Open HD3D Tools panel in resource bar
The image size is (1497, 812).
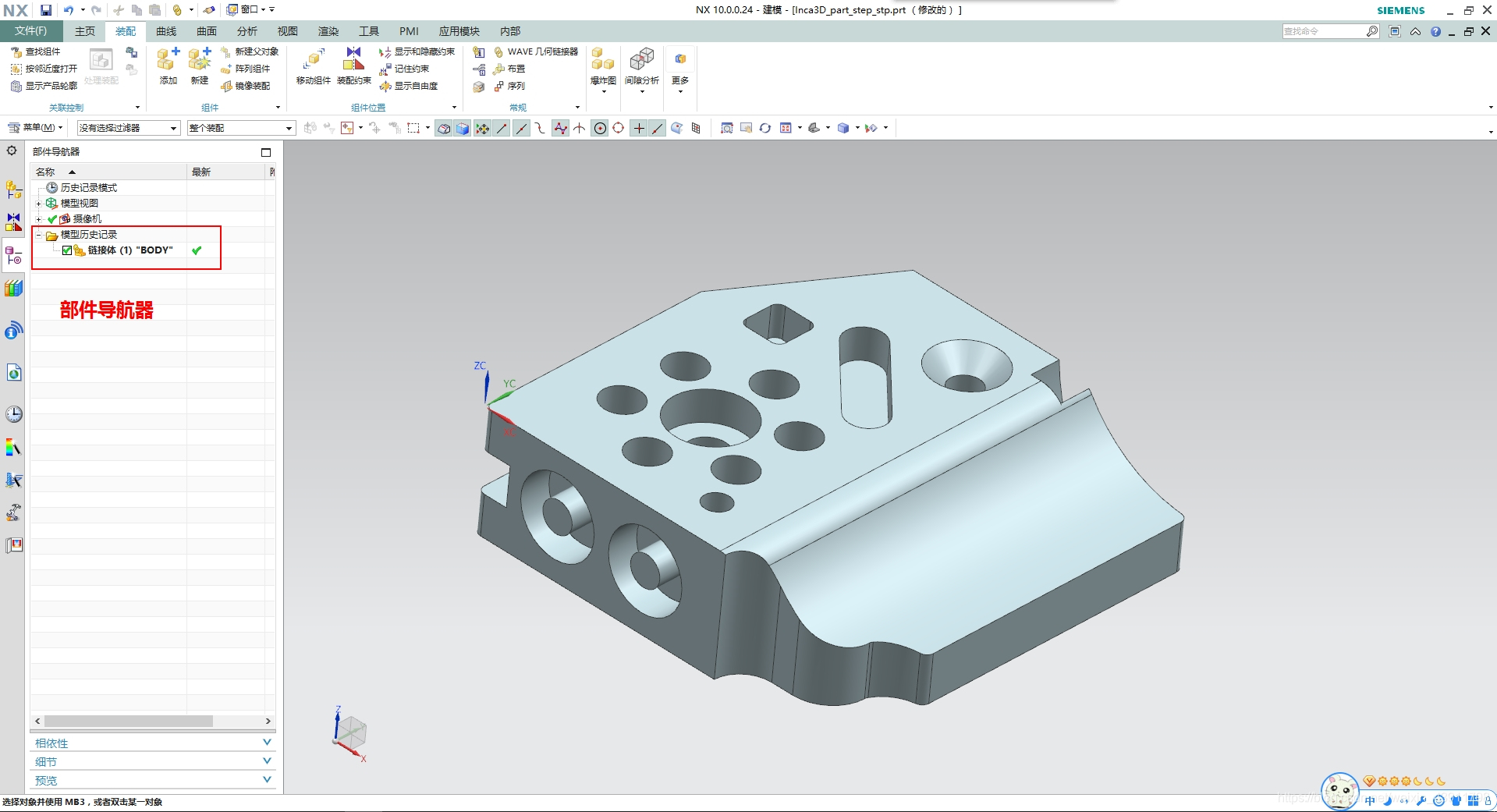click(14, 331)
